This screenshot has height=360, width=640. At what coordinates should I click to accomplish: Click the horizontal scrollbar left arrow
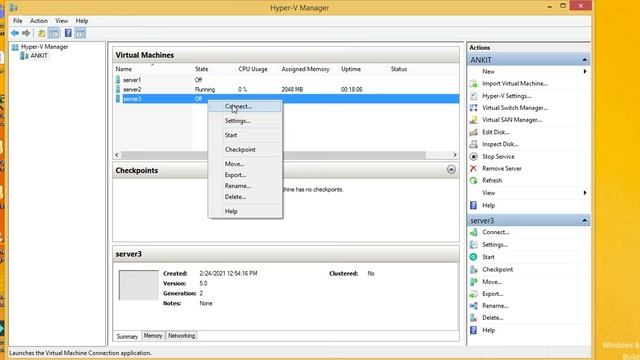[117, 155]
